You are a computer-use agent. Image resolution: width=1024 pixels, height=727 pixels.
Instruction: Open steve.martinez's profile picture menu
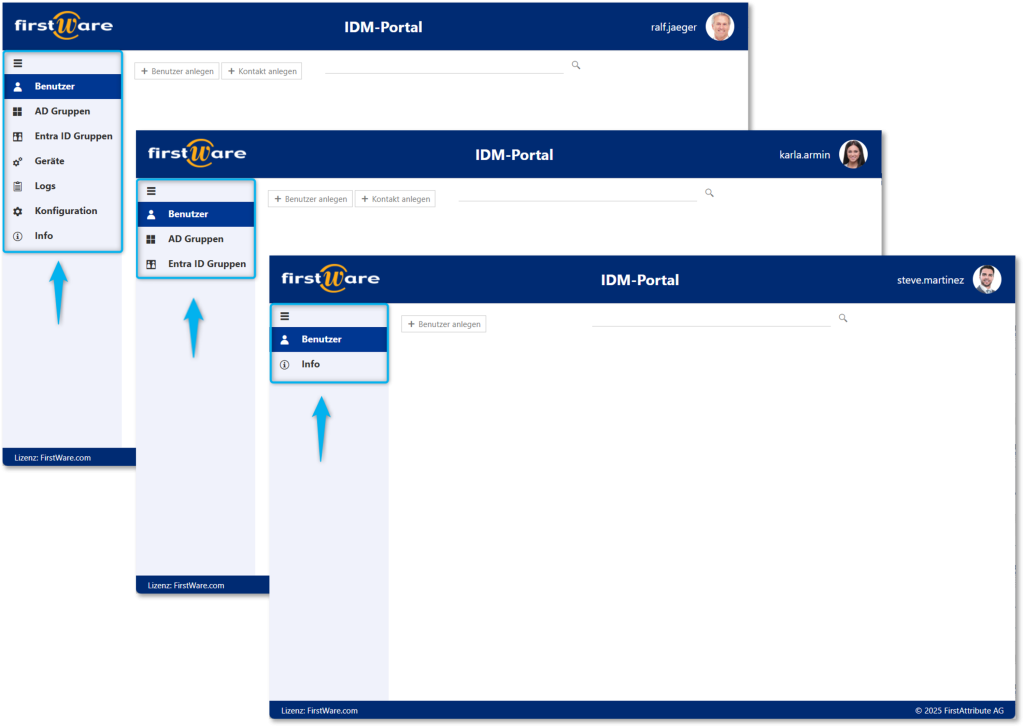988,280
